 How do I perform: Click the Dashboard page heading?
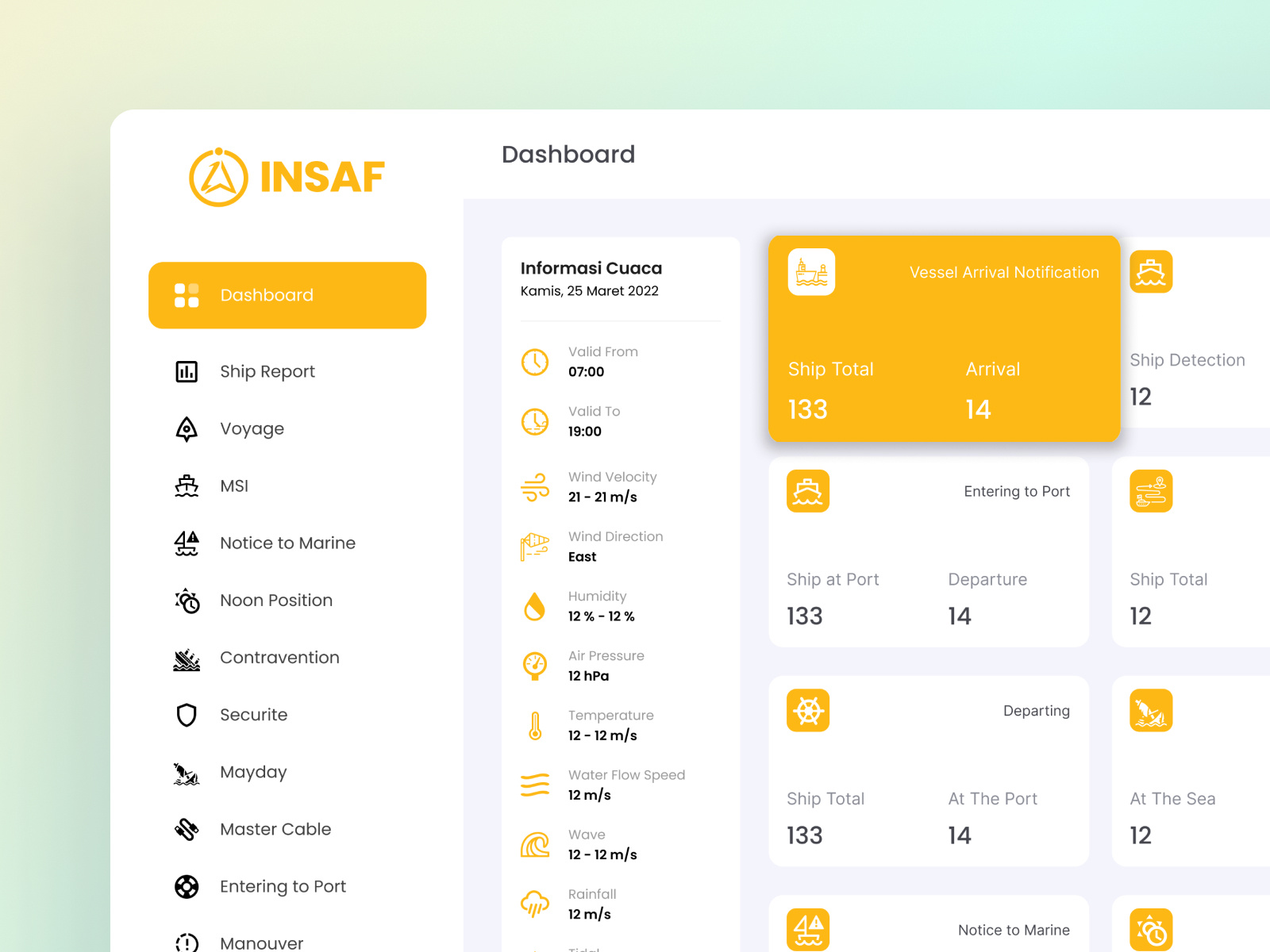point(568,154)
